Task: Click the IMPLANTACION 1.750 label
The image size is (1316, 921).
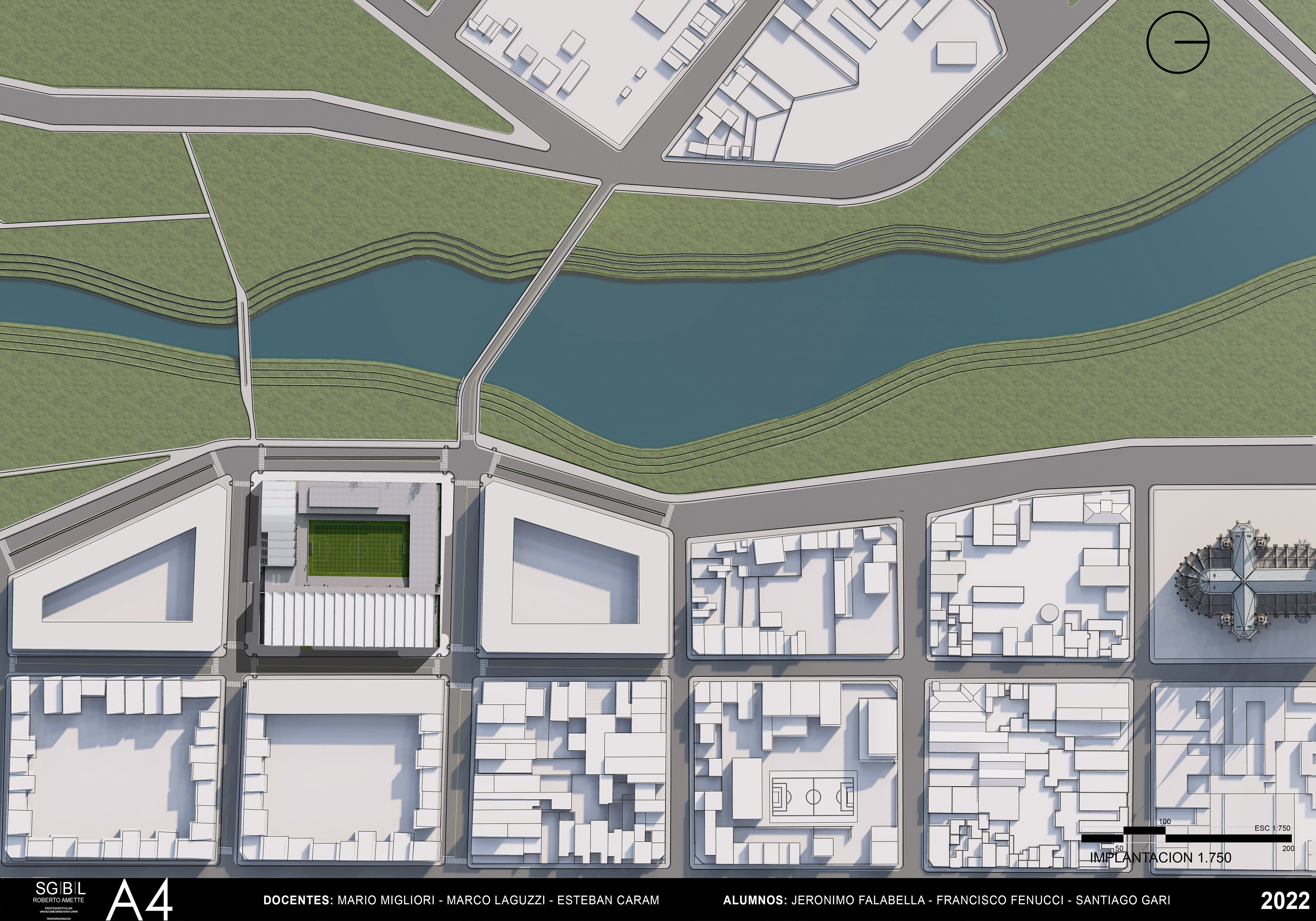Action: click(x=1160, y=857)
